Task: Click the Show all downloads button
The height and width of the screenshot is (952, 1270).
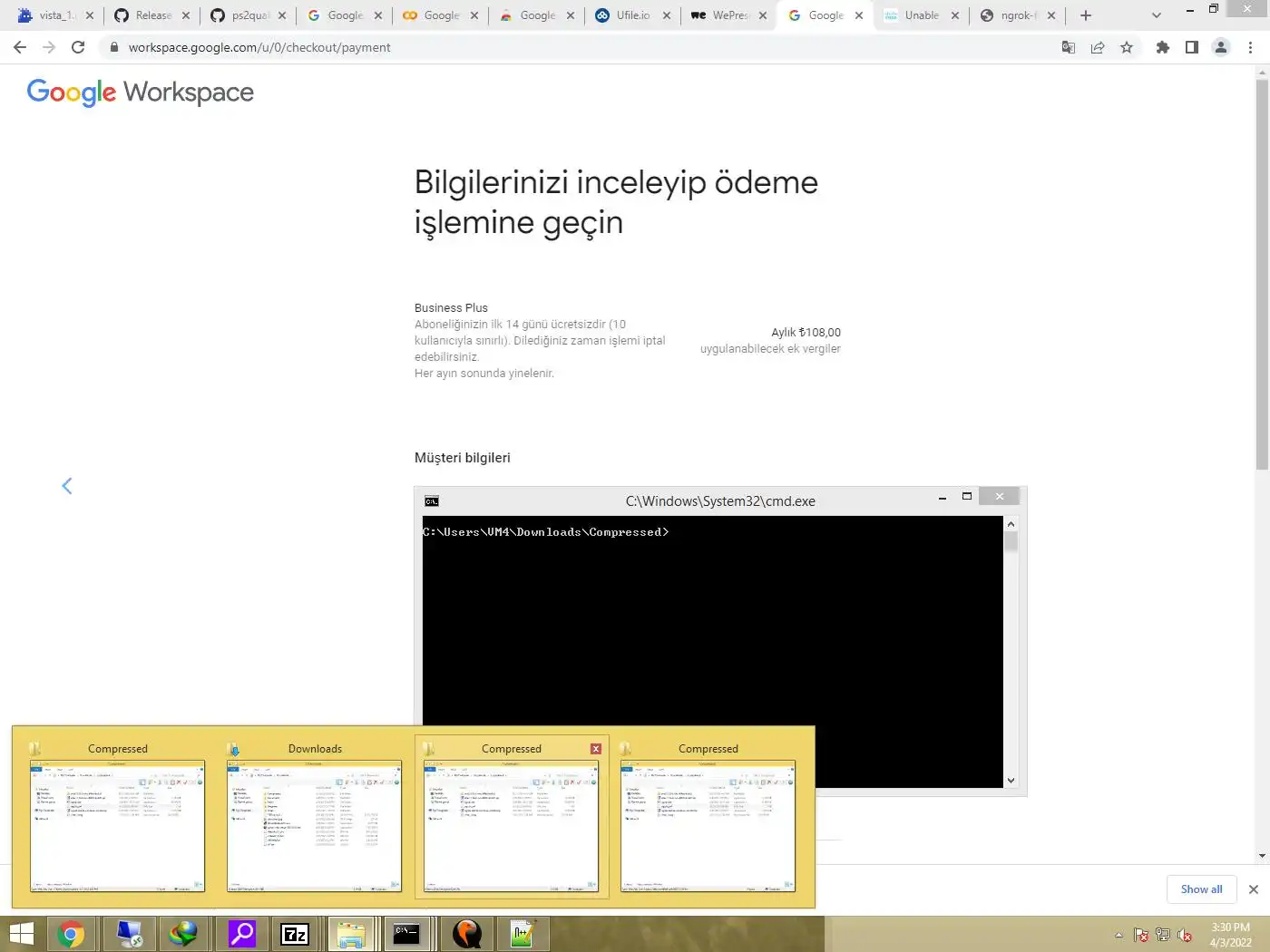Action: tap(1201, 889)
